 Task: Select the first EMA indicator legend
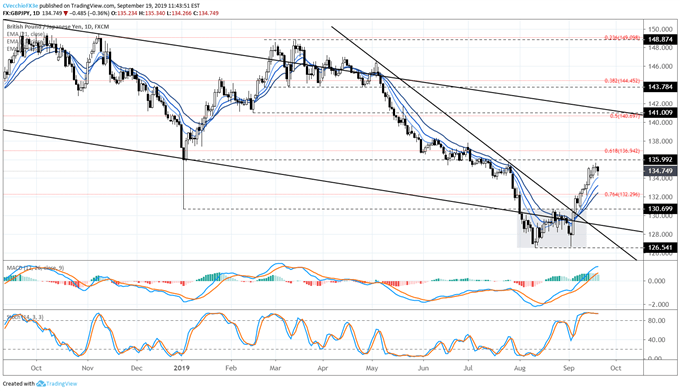[x=26, y=34]
